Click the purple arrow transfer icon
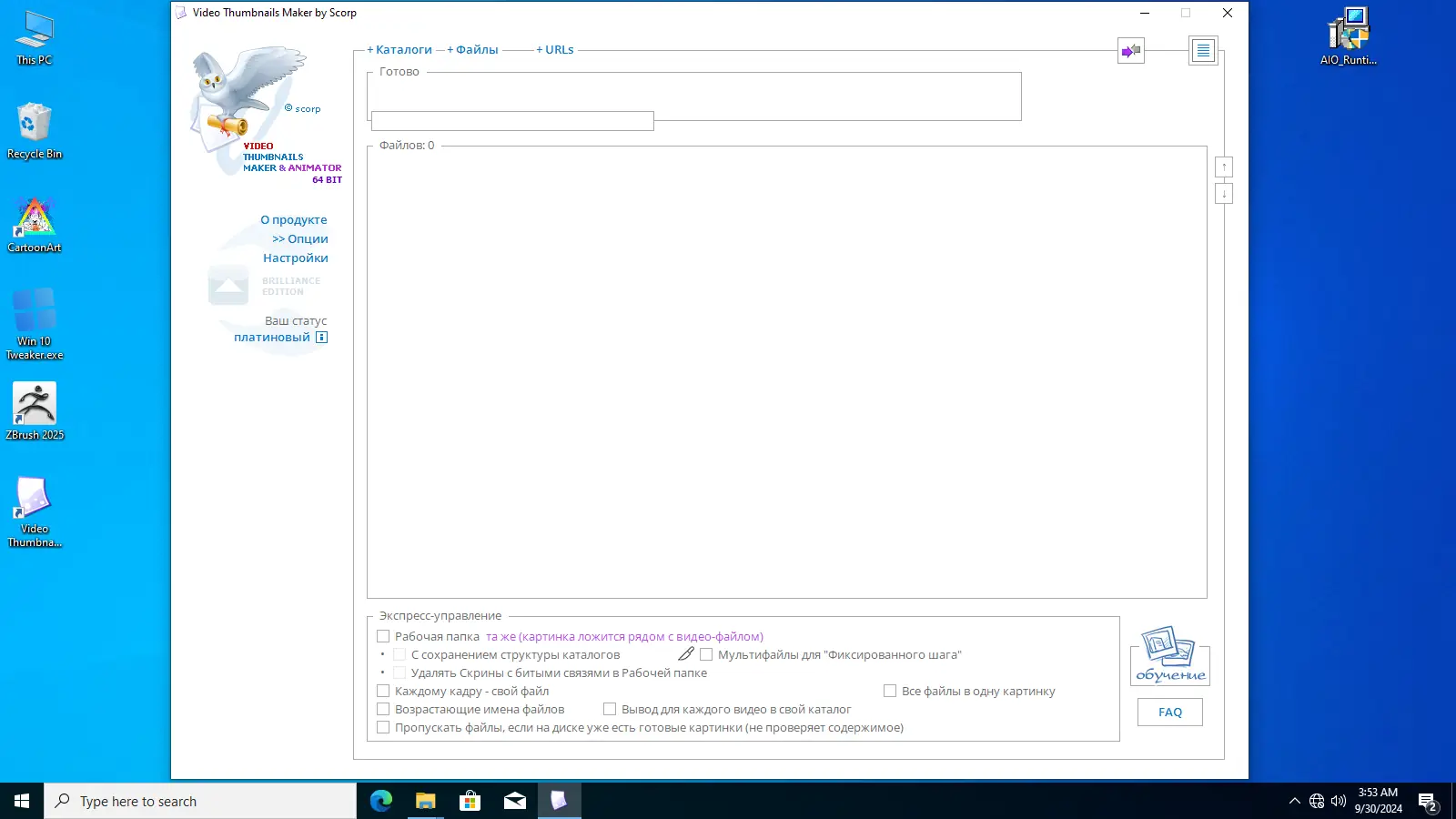 1130,51
